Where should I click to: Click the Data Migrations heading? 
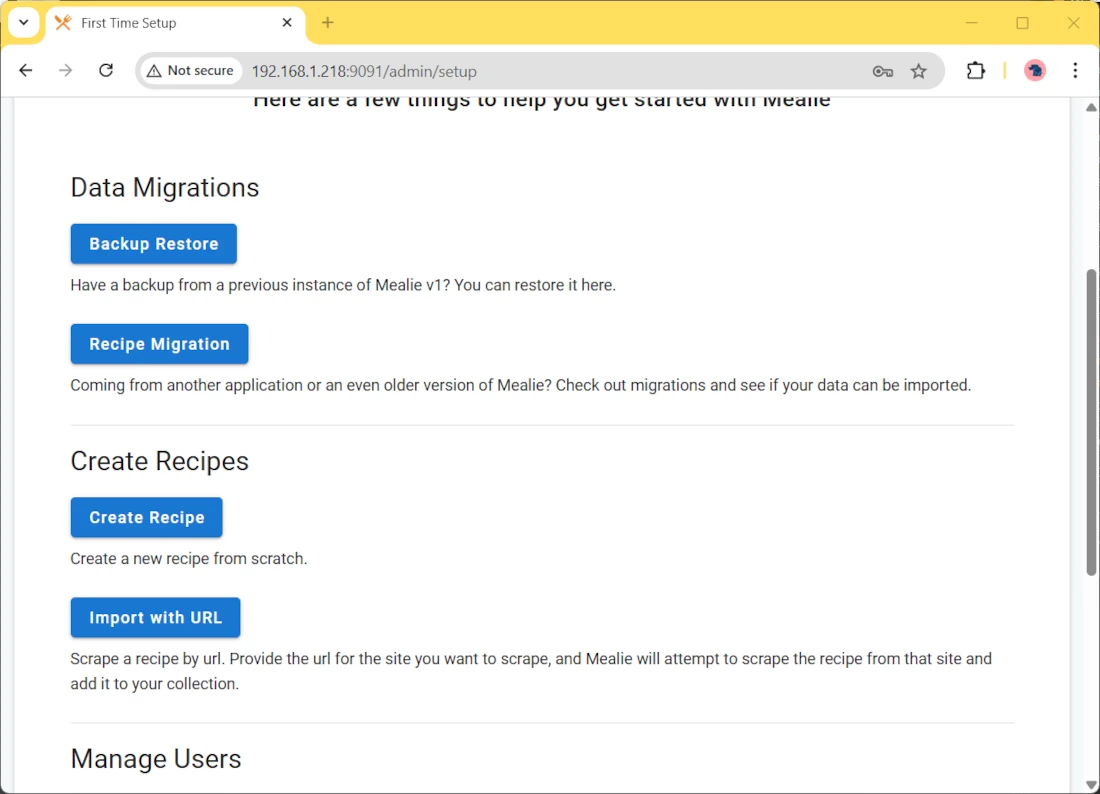pos(165,188)
